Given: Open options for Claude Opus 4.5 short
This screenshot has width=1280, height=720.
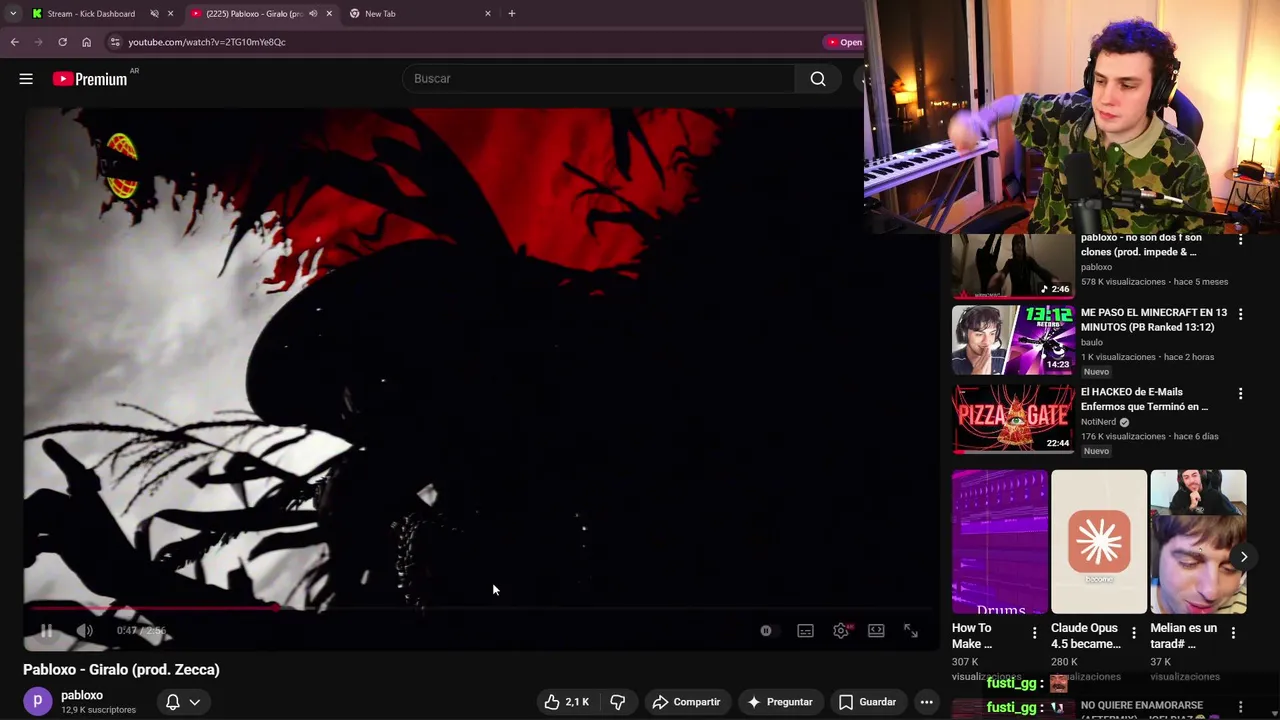Looking at the screenshot, I should 1134,633.
